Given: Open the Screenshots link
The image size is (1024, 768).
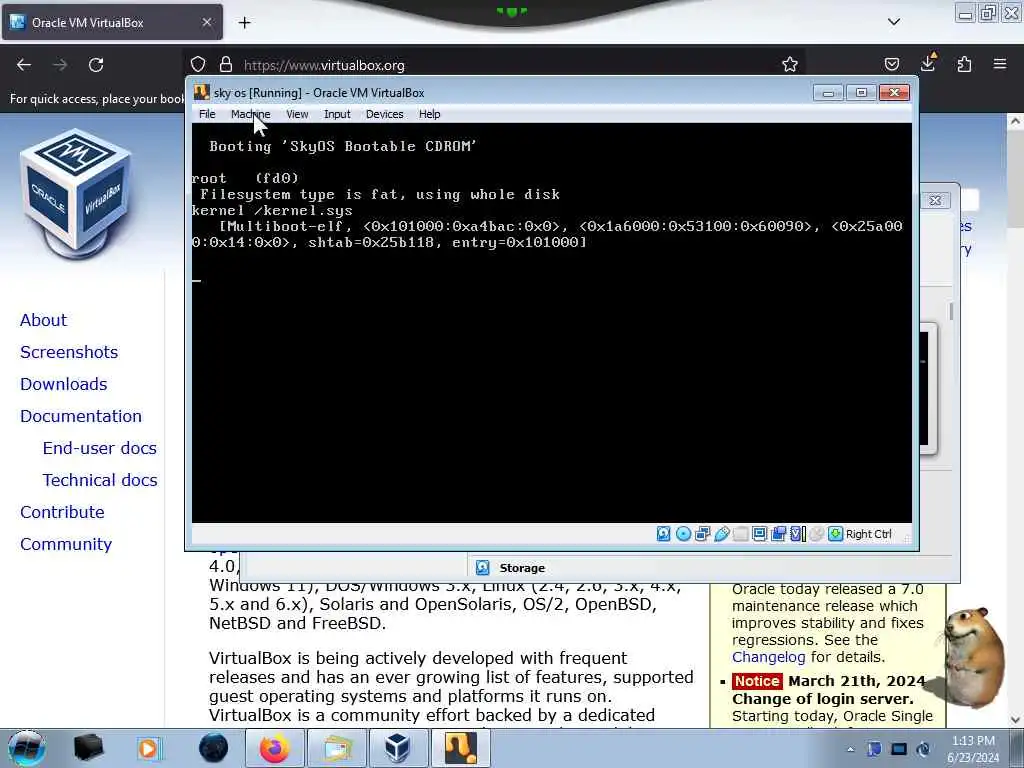Looking at the screenshot, I should [69, 352].
